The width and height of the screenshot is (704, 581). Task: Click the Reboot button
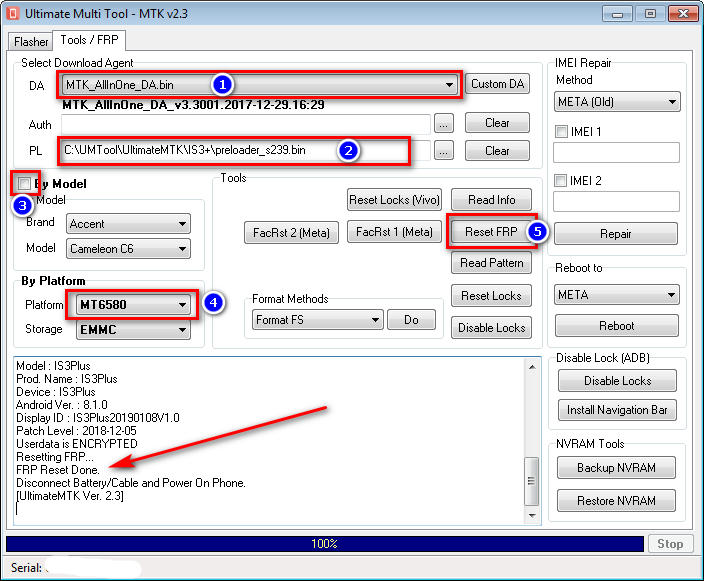tap(616, 326)
